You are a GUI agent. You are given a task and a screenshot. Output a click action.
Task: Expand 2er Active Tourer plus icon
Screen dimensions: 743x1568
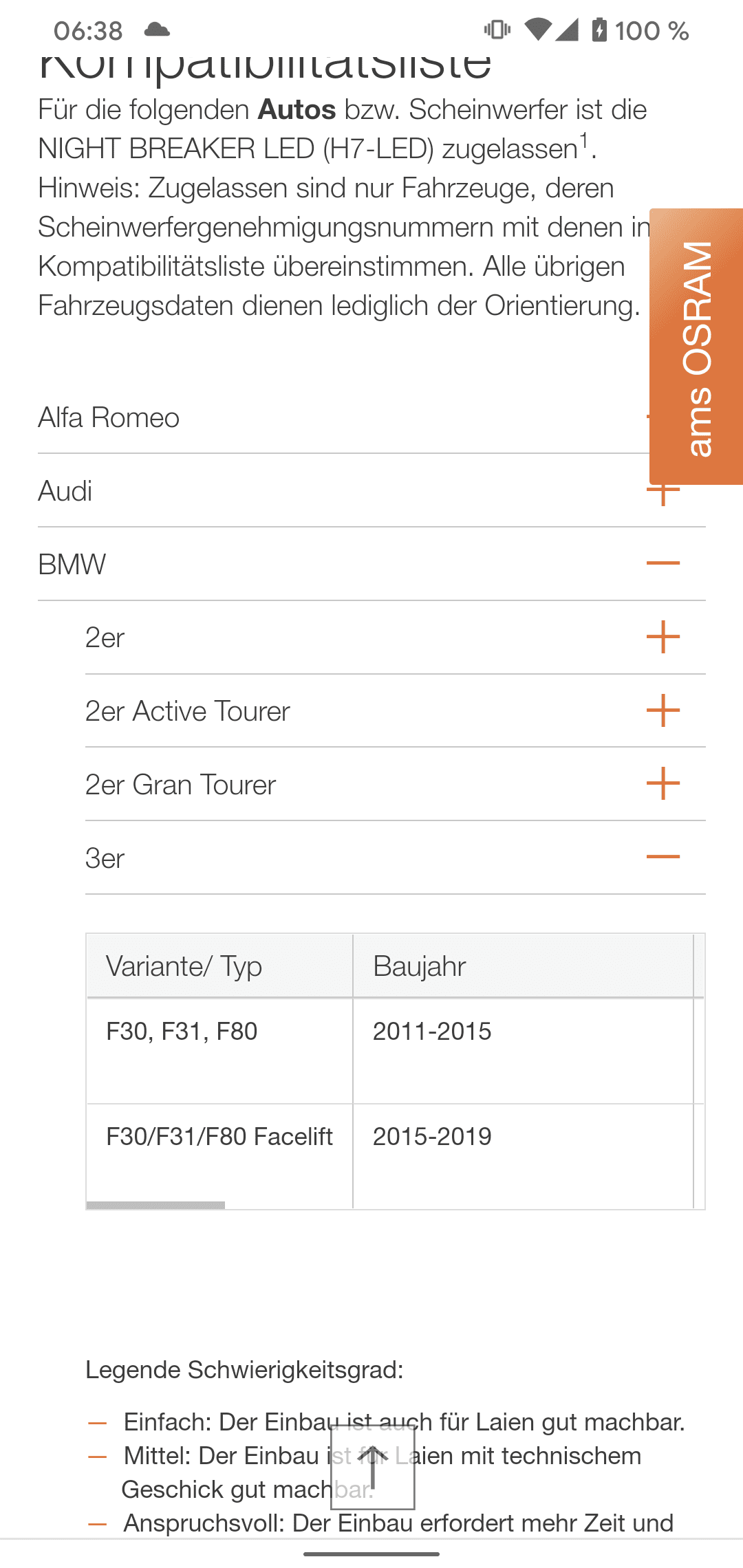(x=663, y=710)
